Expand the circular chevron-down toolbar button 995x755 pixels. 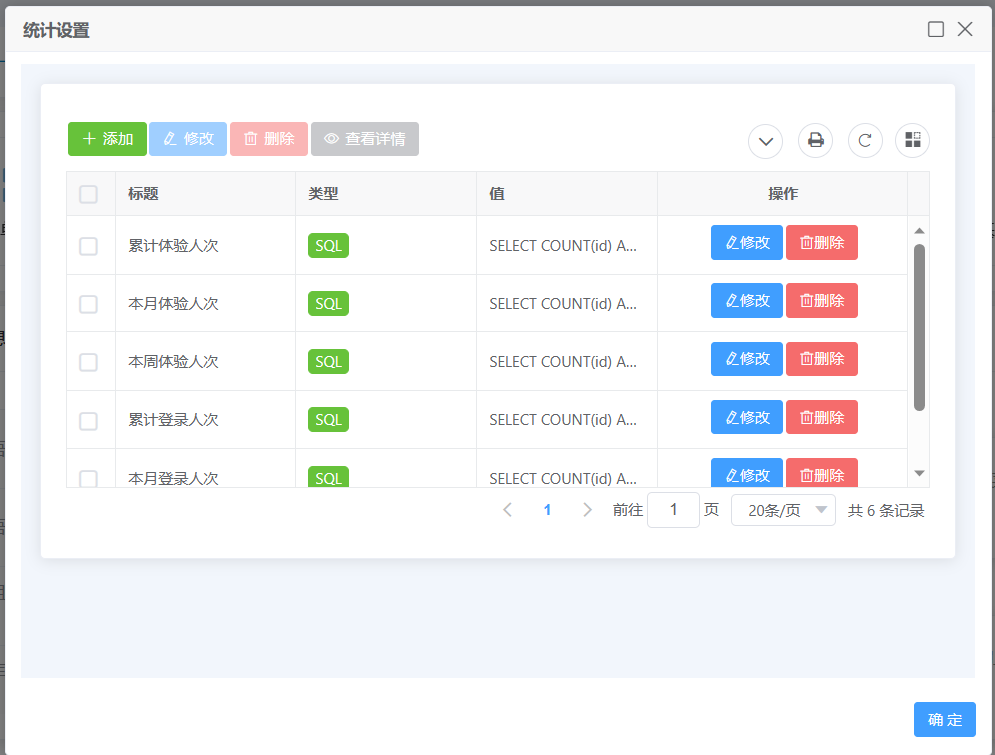pyautogui.click(x=766, y=140)
